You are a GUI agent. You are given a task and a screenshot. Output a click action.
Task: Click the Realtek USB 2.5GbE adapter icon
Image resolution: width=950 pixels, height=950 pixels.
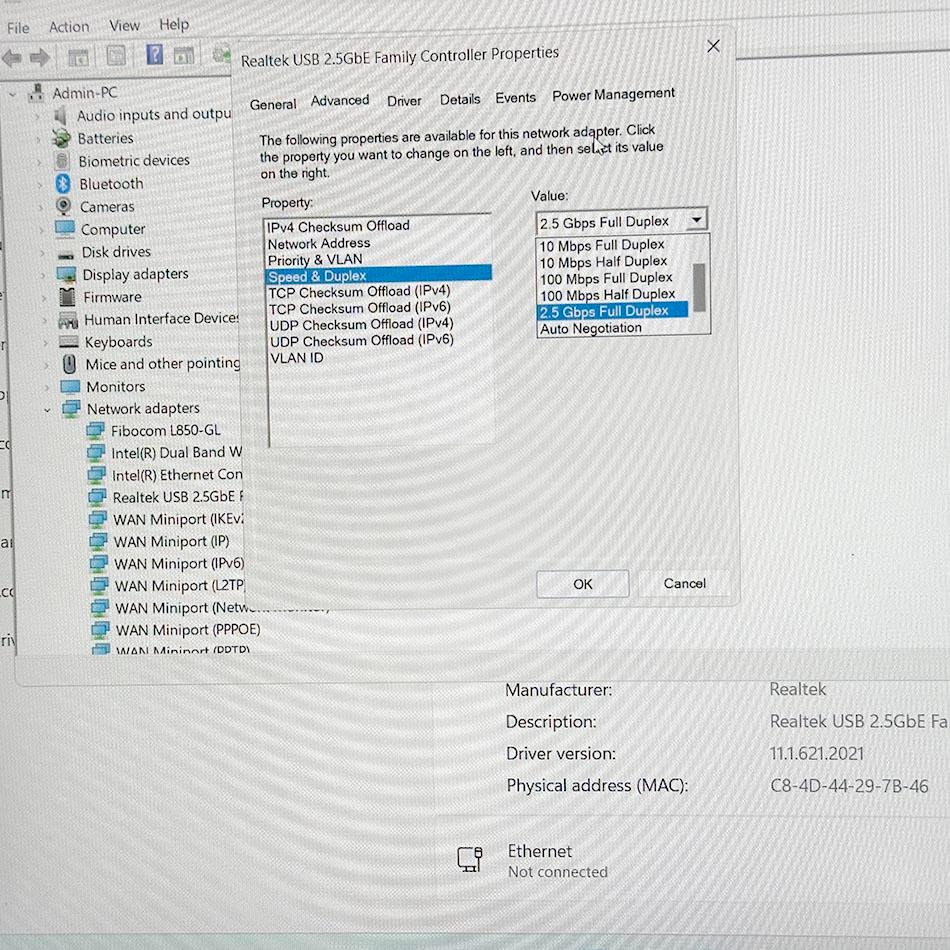(97, 497)
